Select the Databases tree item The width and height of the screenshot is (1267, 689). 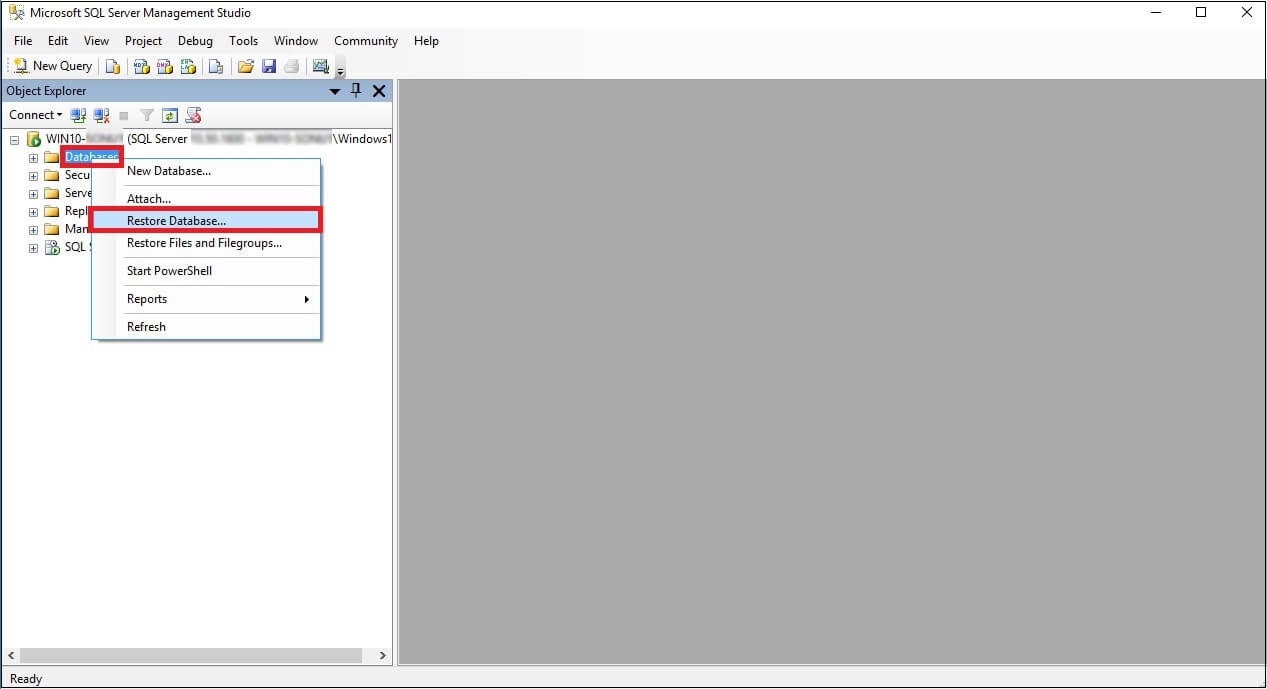point(92,157)
